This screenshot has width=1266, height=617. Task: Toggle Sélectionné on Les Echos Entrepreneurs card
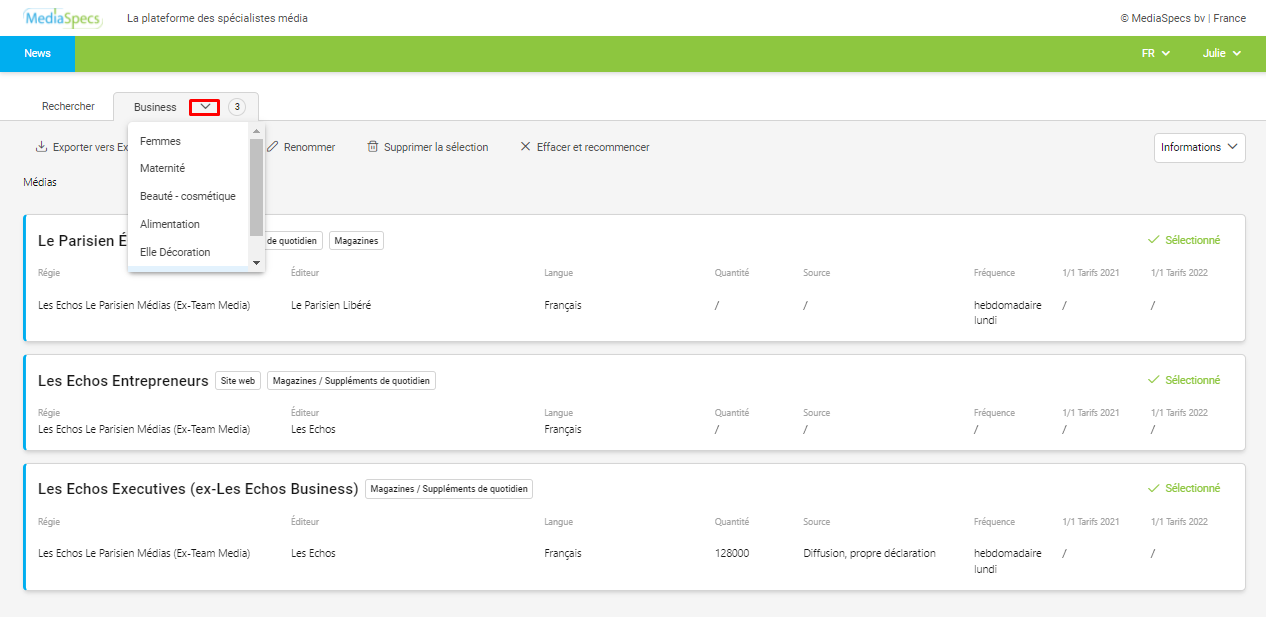pyautogui.click(x=1184, y=380)
